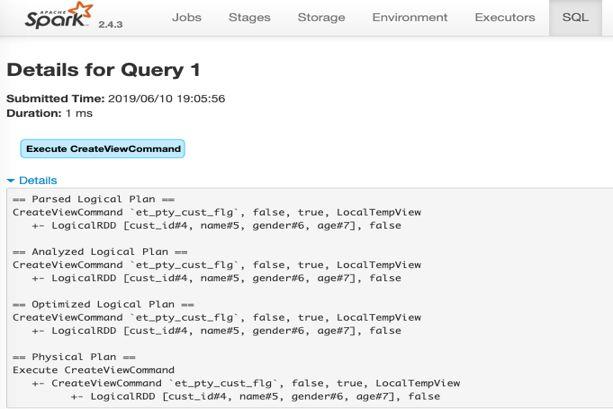
Task: Select the SQL tab
Action: [575, 18]
